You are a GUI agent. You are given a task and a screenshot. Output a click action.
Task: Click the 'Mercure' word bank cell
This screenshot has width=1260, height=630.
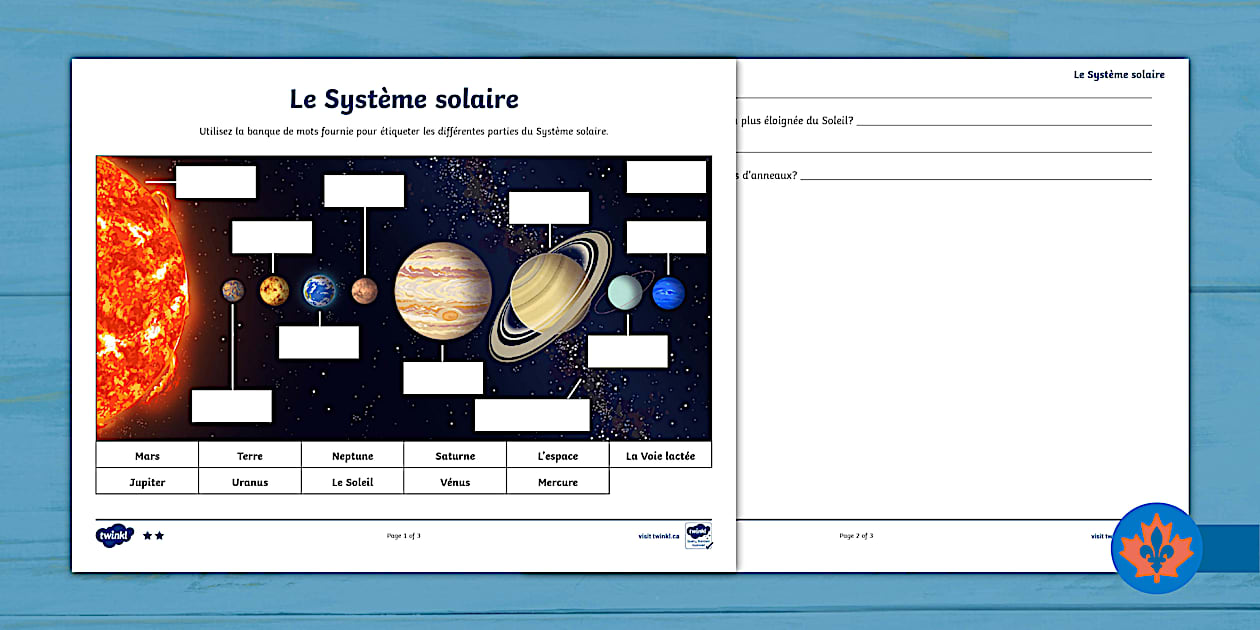557,482
